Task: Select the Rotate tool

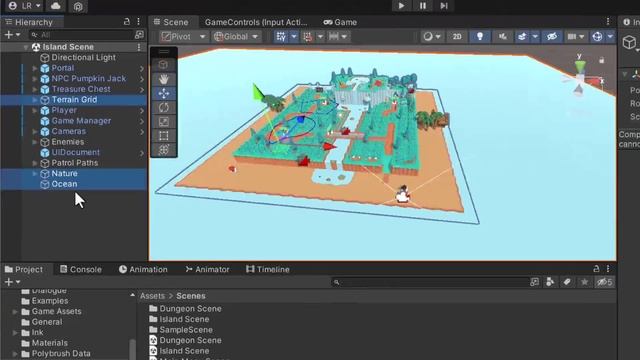Action: click(x=164, y=108)
